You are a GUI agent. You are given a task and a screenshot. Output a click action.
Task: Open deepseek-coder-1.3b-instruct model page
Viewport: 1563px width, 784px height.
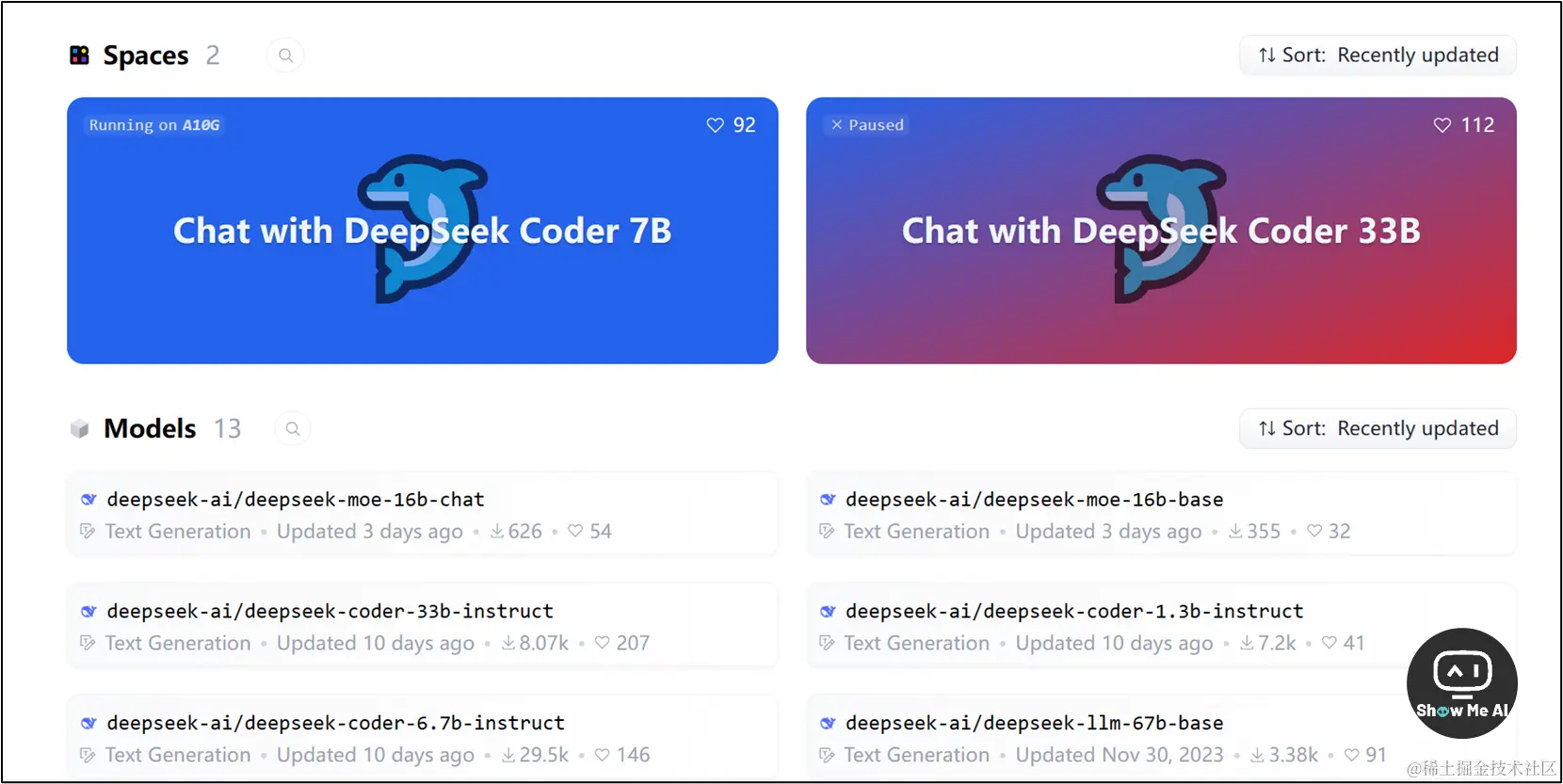pyautogui.click(x=1074, y=612)
